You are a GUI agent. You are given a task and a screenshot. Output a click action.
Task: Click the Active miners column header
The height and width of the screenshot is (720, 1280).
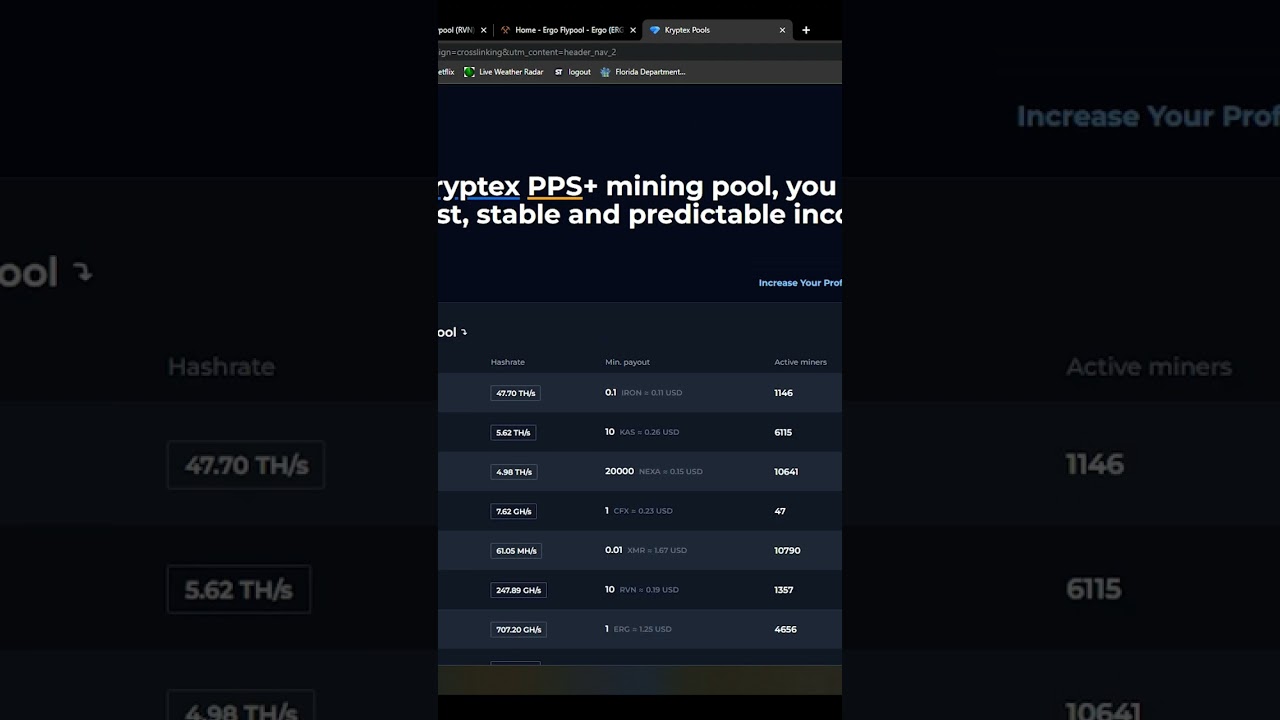pos(800,362)
